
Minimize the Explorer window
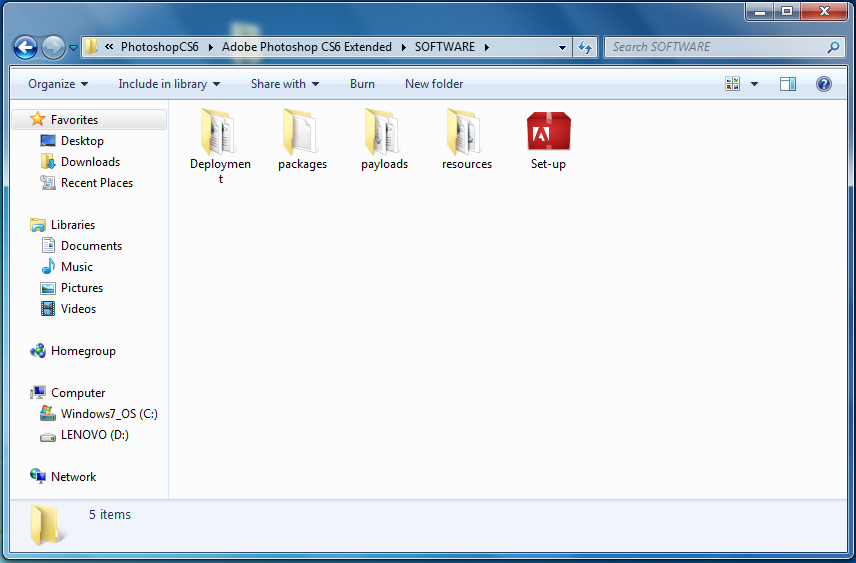[760, 11]
